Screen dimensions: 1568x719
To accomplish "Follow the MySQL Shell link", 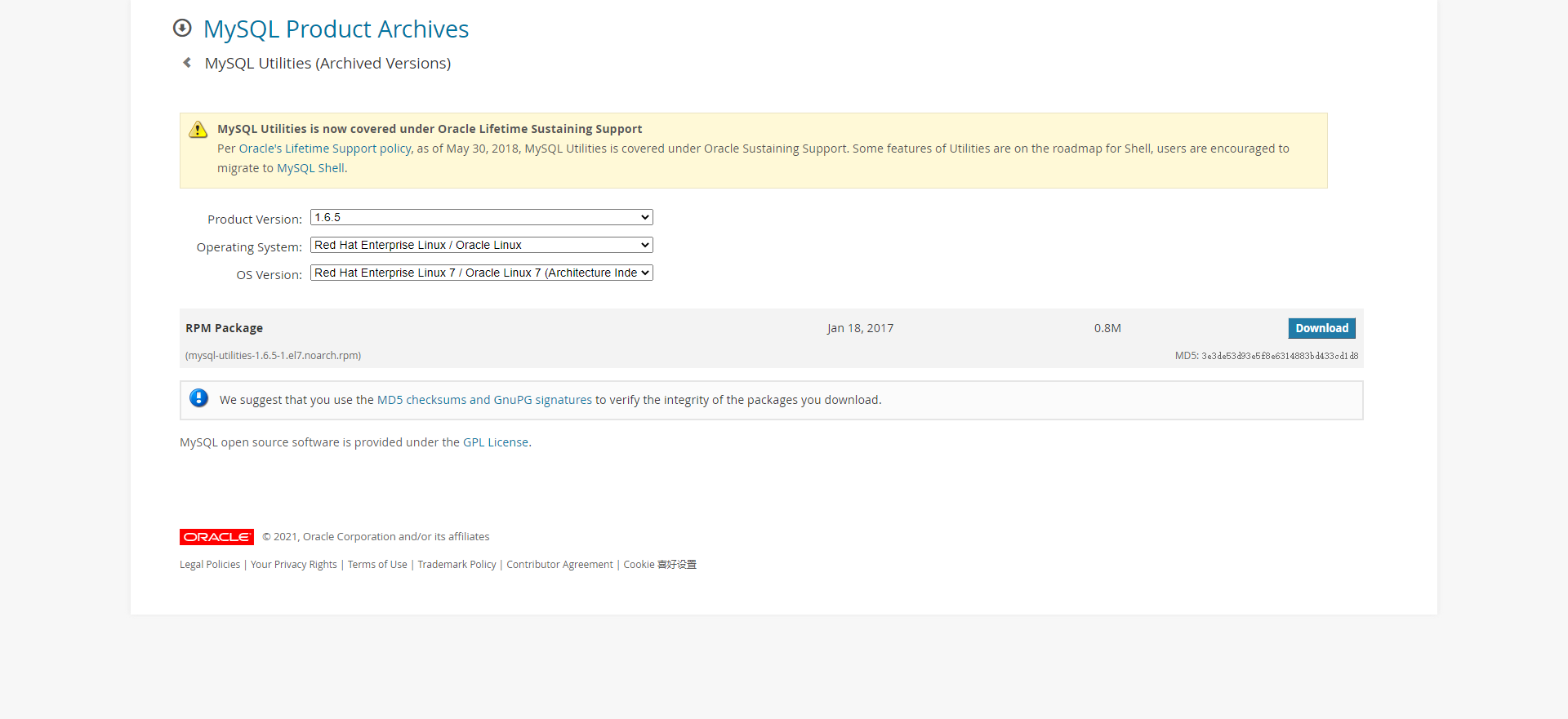I will point(310,168).
